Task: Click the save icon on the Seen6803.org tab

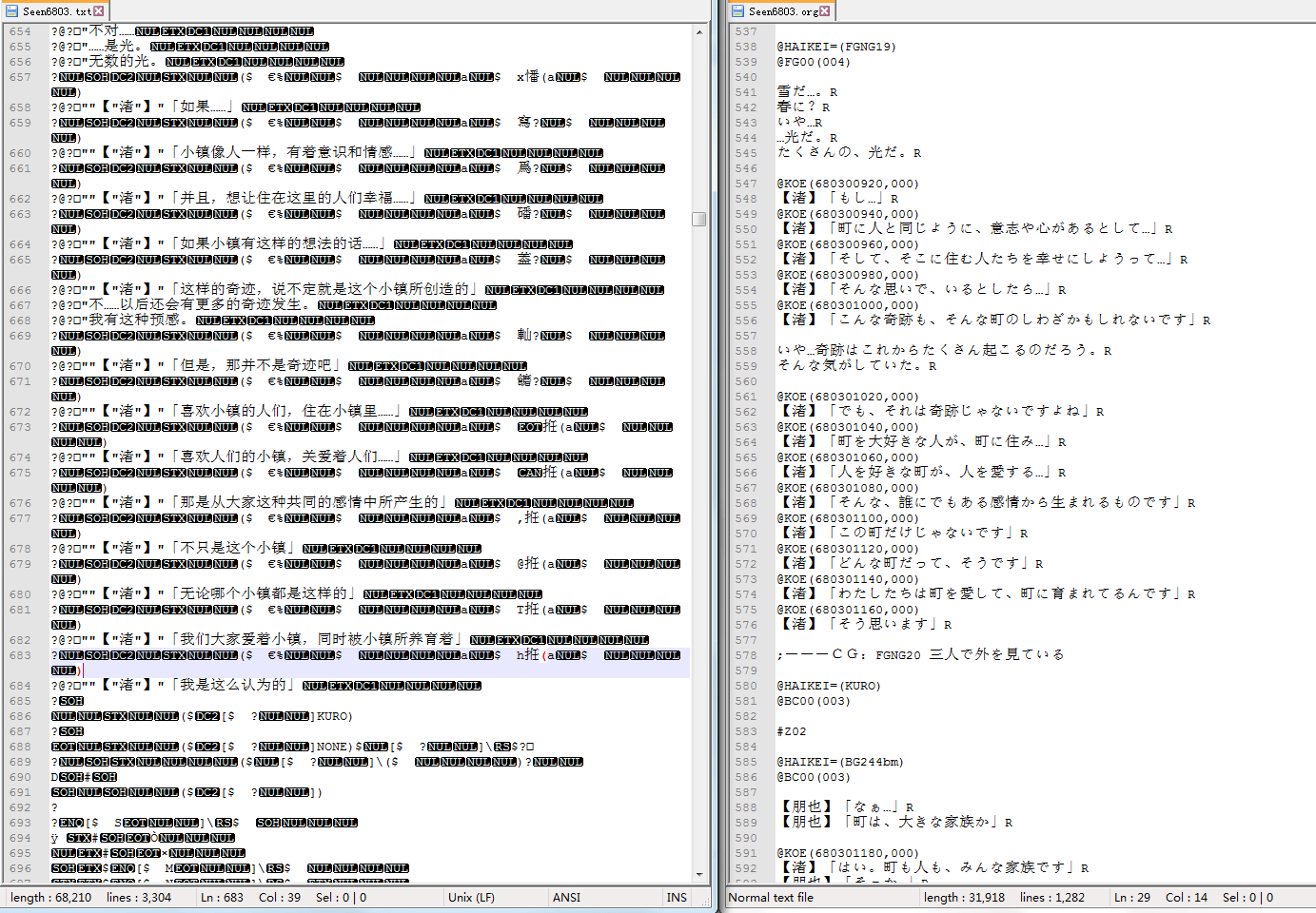Action: 737,11
